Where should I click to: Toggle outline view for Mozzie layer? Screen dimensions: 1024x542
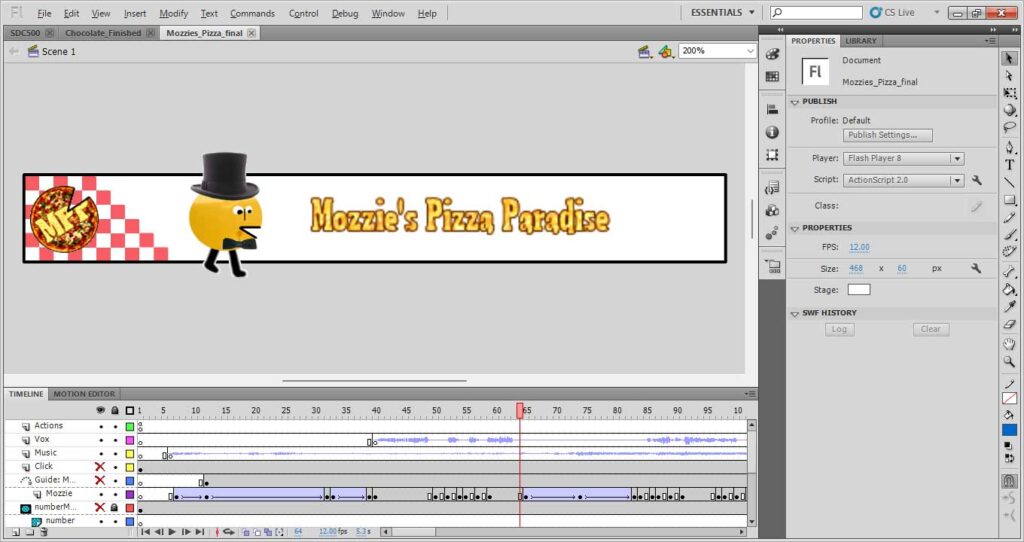pos(130,494)
